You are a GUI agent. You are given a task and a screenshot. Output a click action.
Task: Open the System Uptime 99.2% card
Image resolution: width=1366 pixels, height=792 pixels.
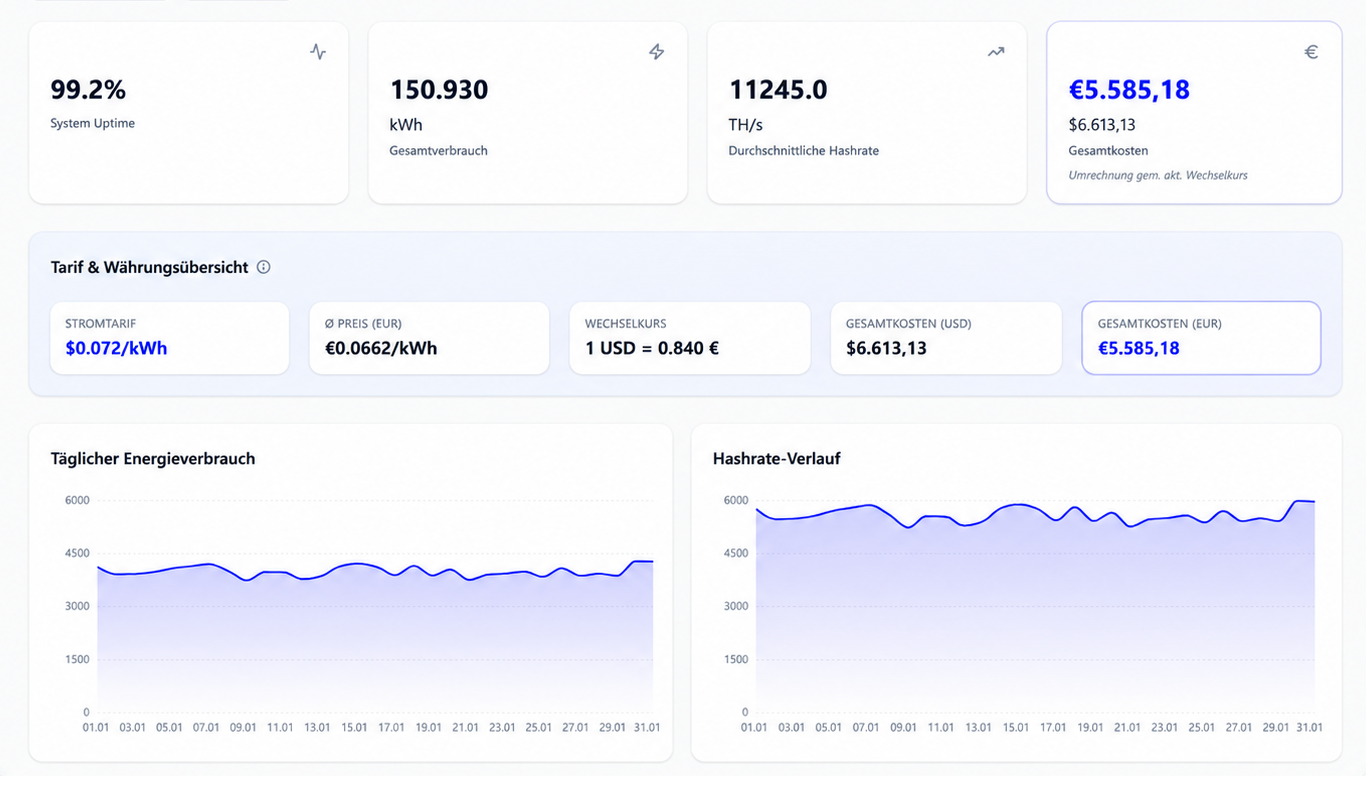(x=189, y=113)
